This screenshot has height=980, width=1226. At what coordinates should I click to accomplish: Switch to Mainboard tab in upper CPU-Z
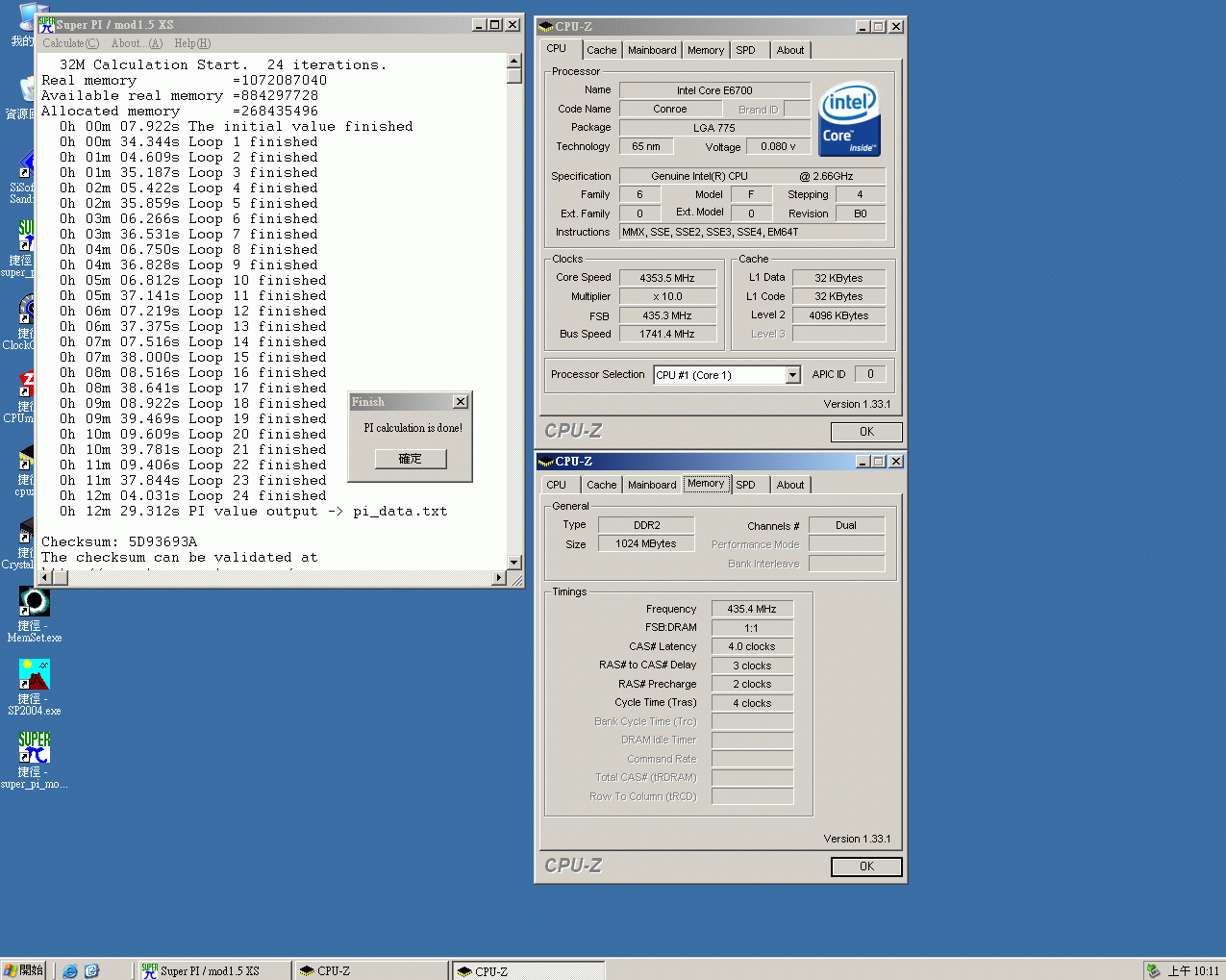pos(652,50)
